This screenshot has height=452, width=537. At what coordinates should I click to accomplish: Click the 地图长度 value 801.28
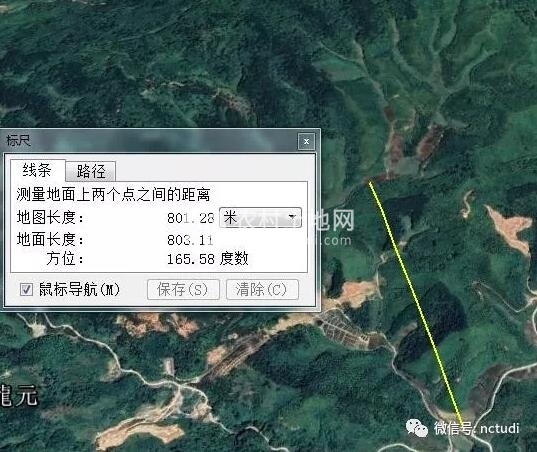click(190, 218)
